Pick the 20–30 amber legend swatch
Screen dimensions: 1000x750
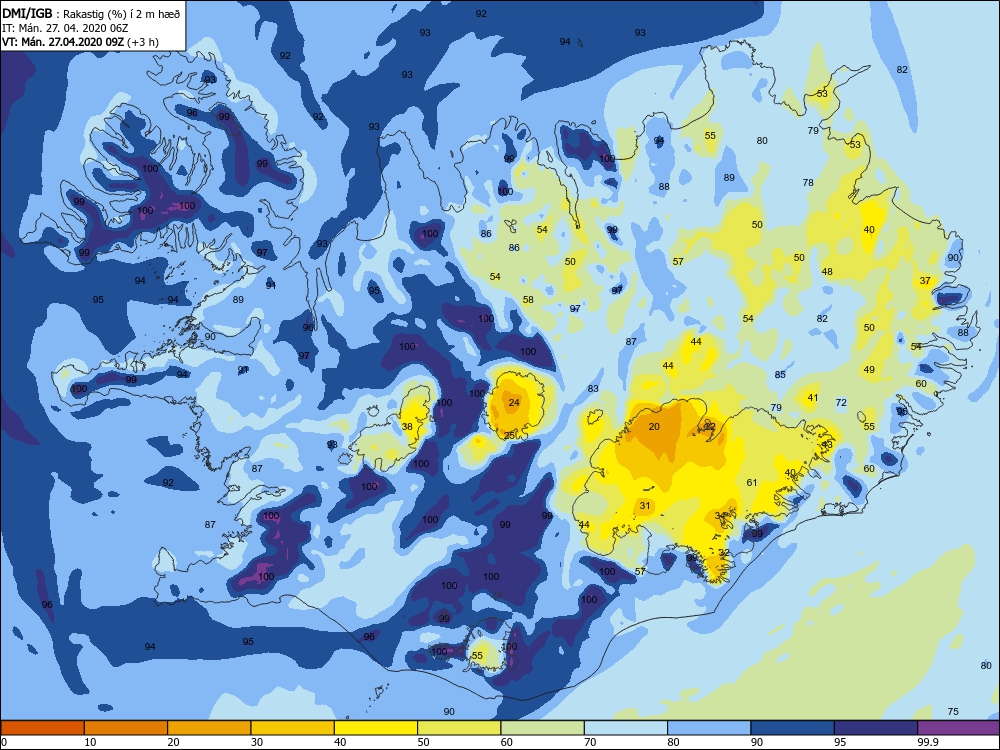(209, 728)
